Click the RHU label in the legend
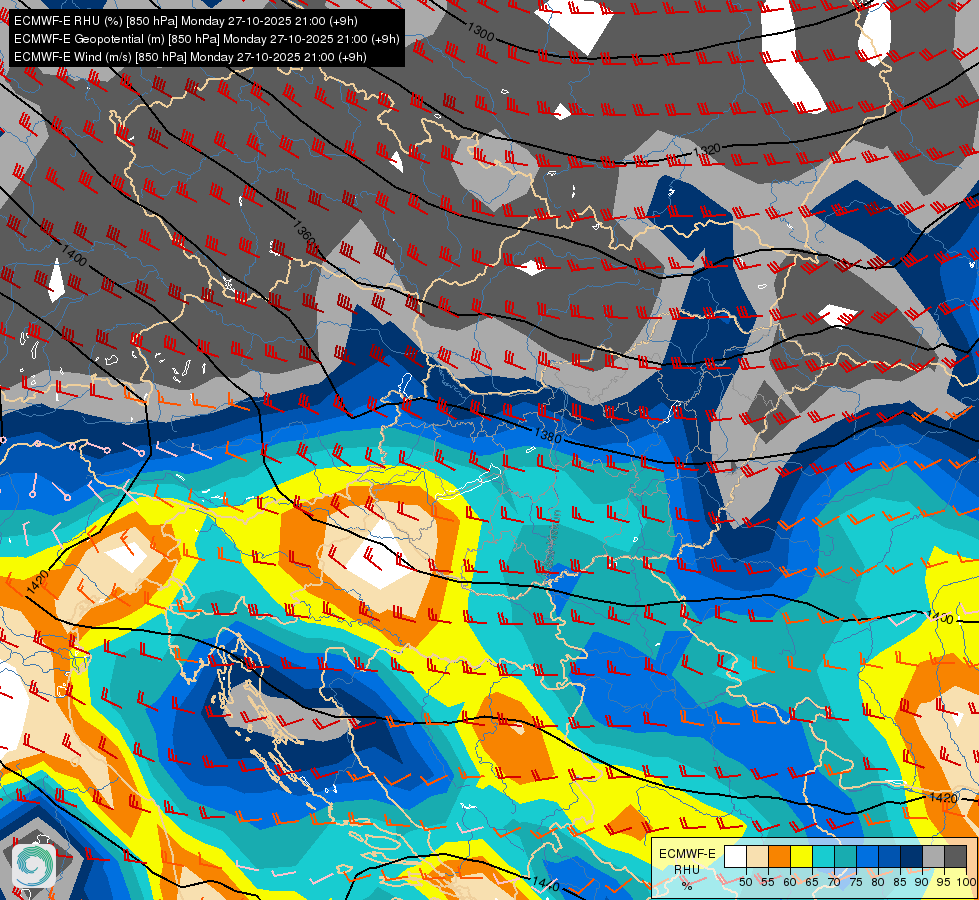 [687, 869]
